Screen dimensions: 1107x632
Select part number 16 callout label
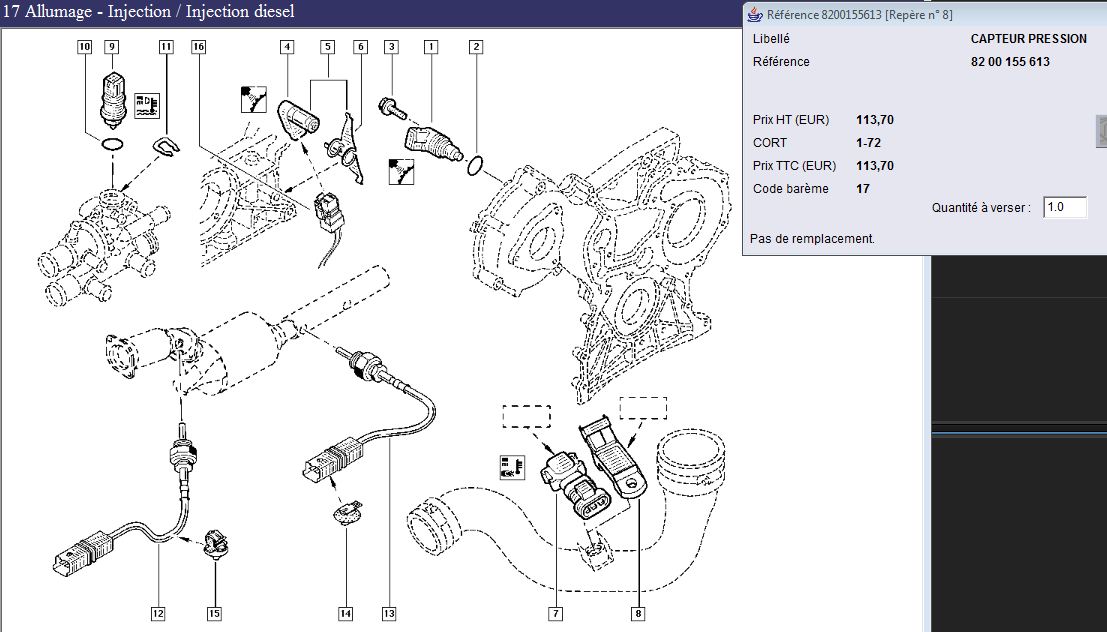[x=198, y=47]
